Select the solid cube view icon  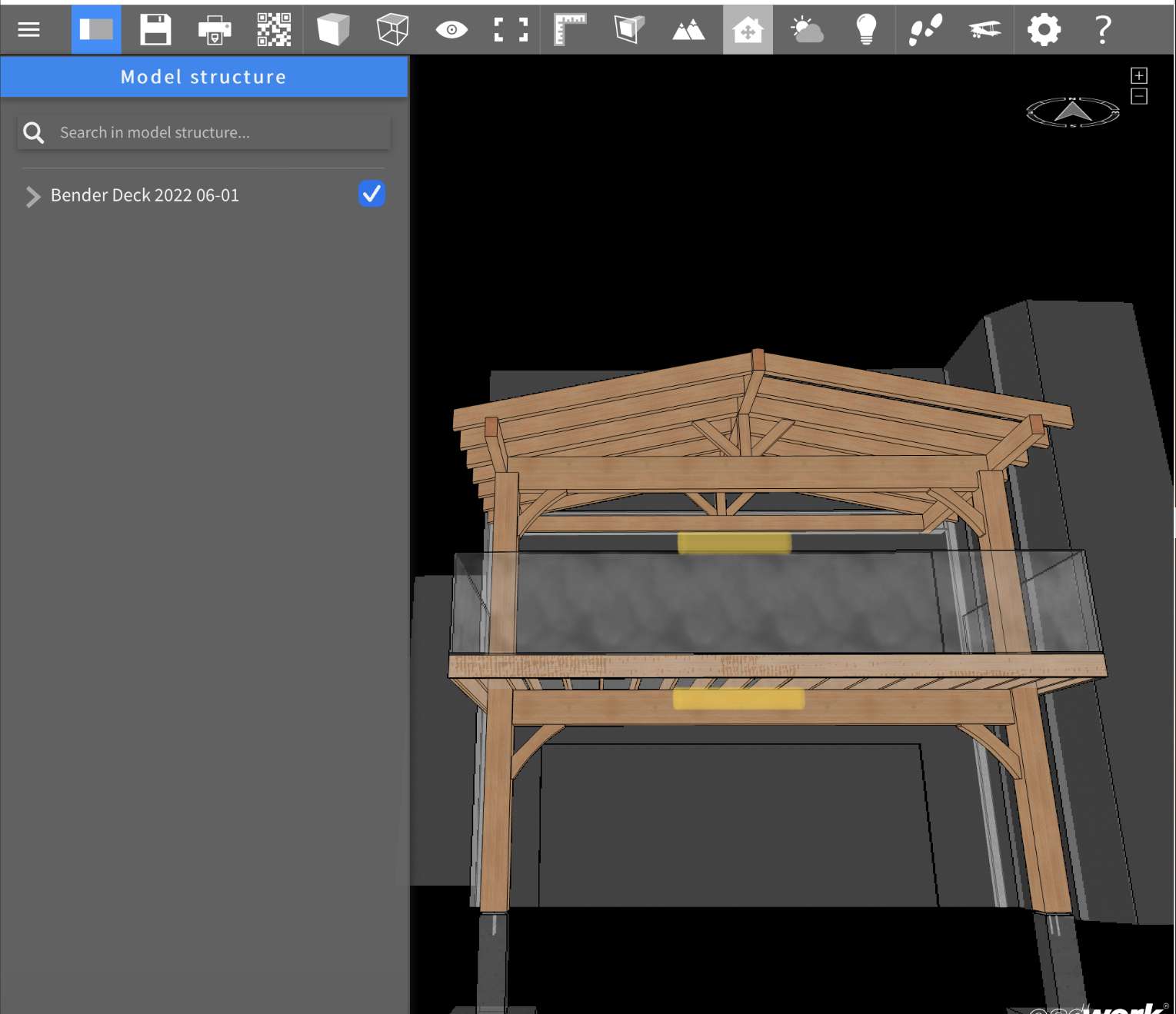click(333, 30)
